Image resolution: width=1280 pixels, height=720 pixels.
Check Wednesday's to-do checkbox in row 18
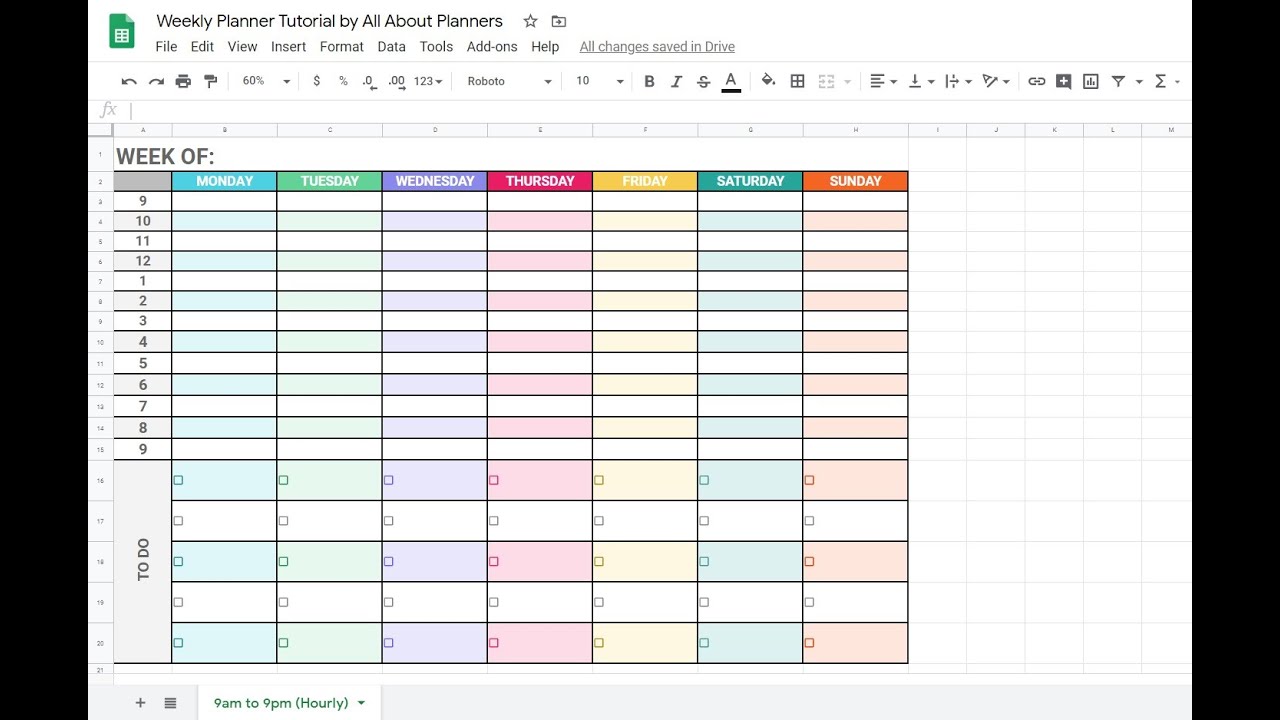388,562
